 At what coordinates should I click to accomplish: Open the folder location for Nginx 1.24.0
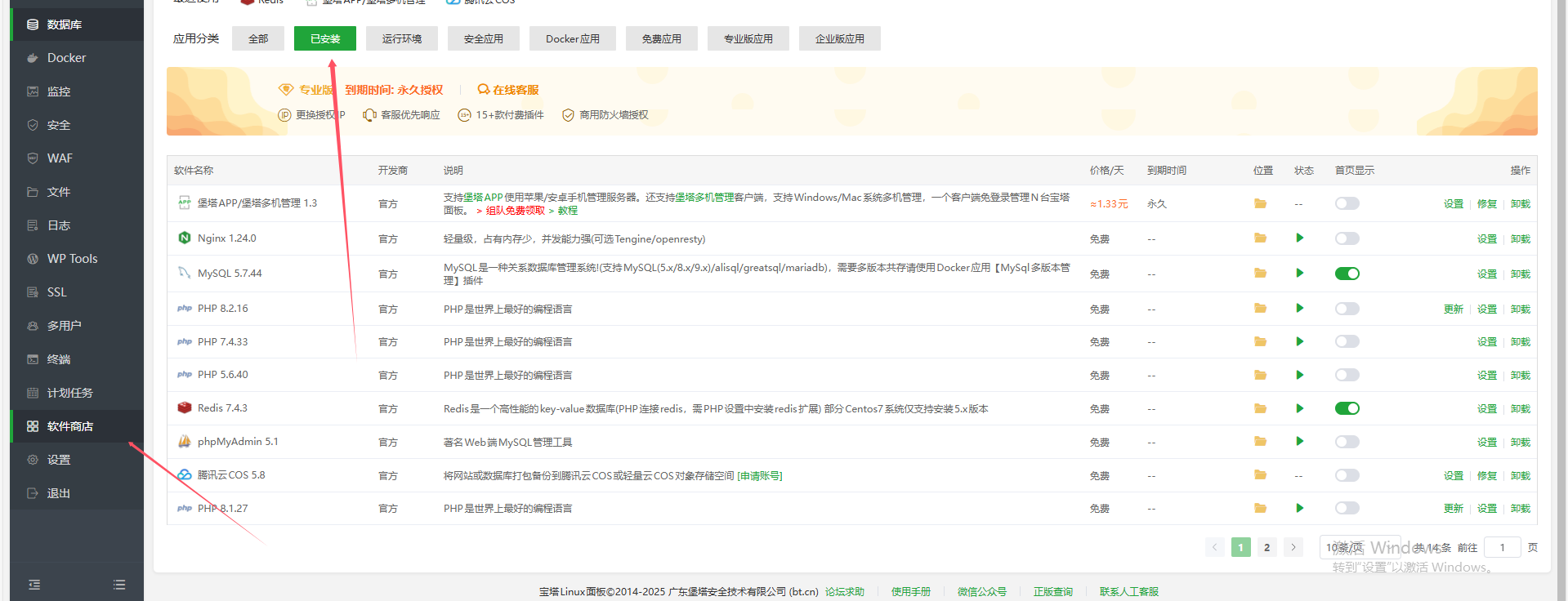coord(1261,238)
